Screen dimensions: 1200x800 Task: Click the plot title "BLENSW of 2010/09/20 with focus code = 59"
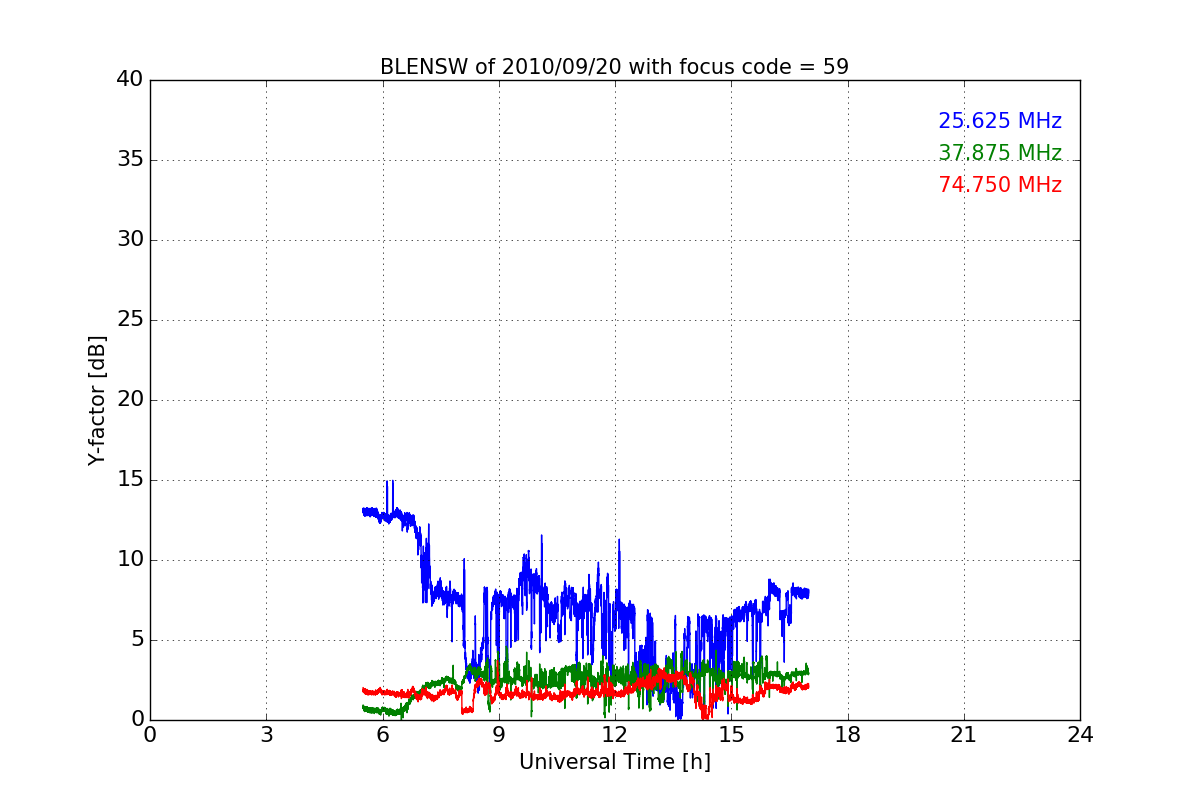click(x=614, y=67)
